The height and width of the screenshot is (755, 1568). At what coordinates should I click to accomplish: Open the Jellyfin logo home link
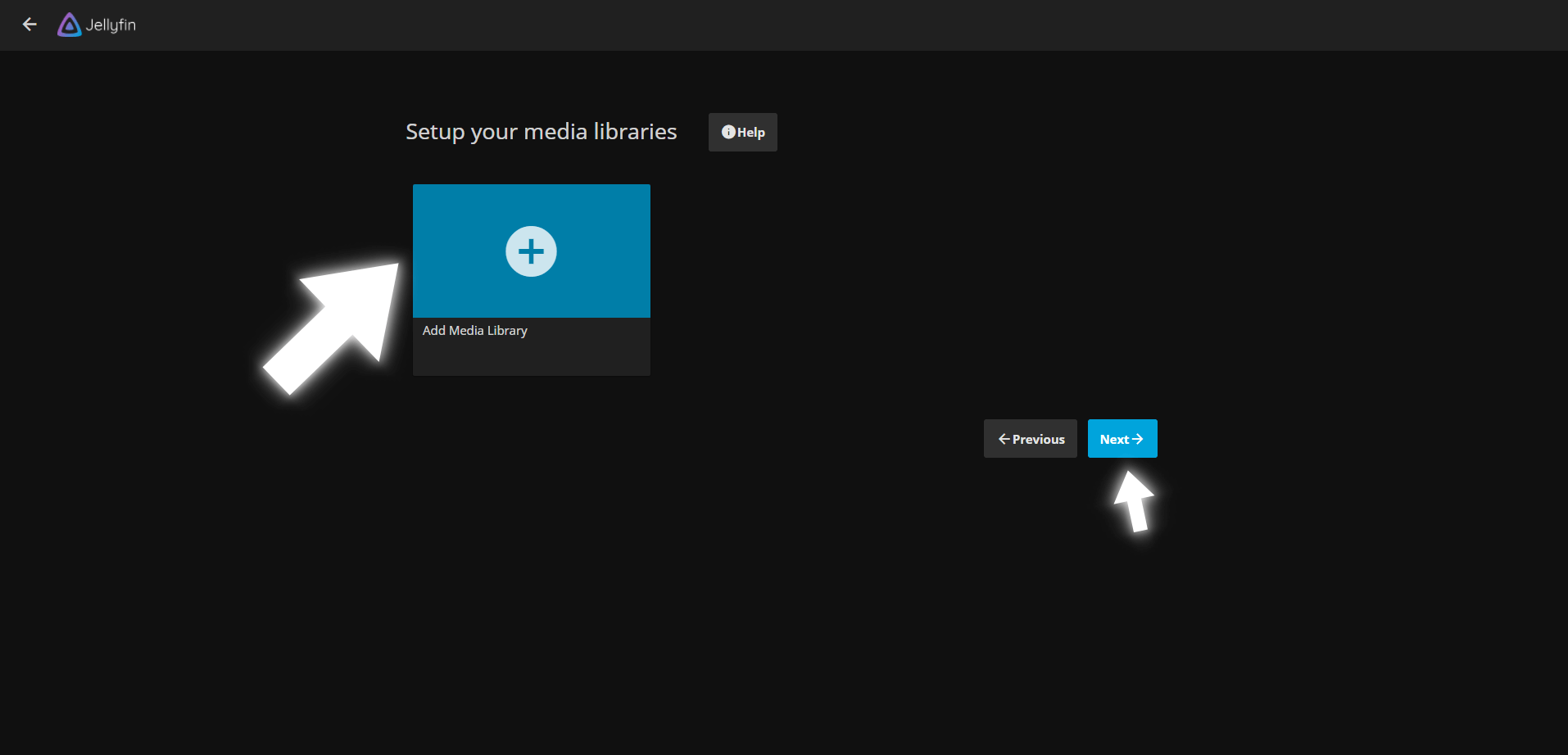(x=97, y=25)
